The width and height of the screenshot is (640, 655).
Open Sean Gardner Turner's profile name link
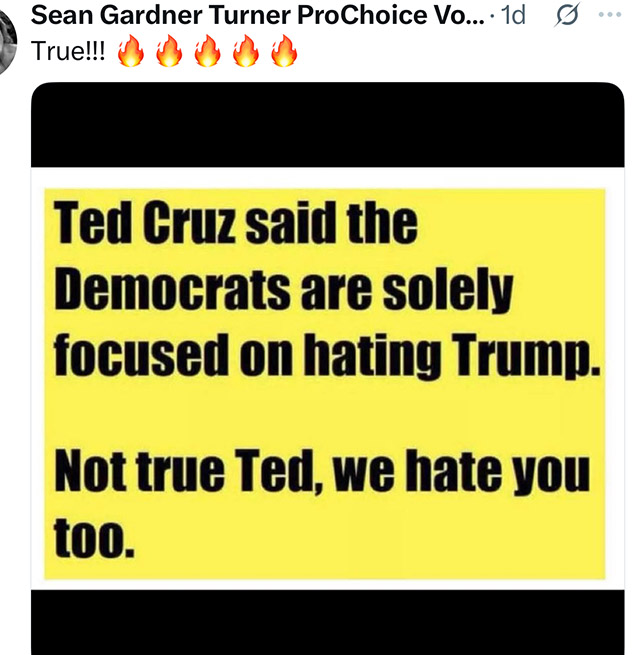click(258, 15)
